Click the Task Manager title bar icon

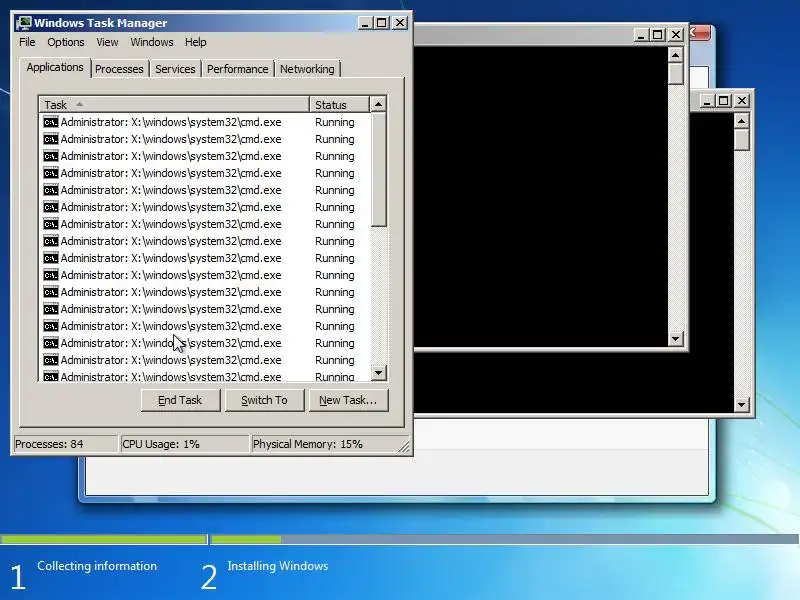23,23
